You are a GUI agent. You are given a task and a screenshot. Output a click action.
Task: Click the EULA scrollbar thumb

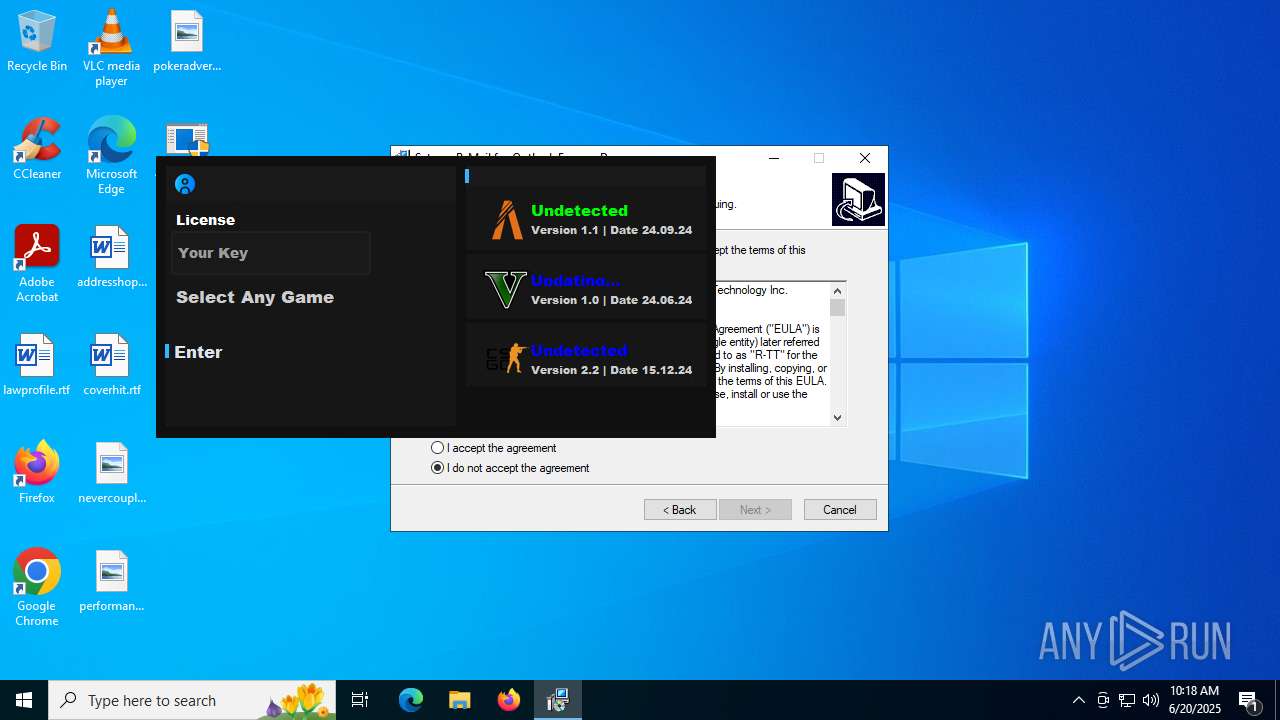click(x=838, y=308)
